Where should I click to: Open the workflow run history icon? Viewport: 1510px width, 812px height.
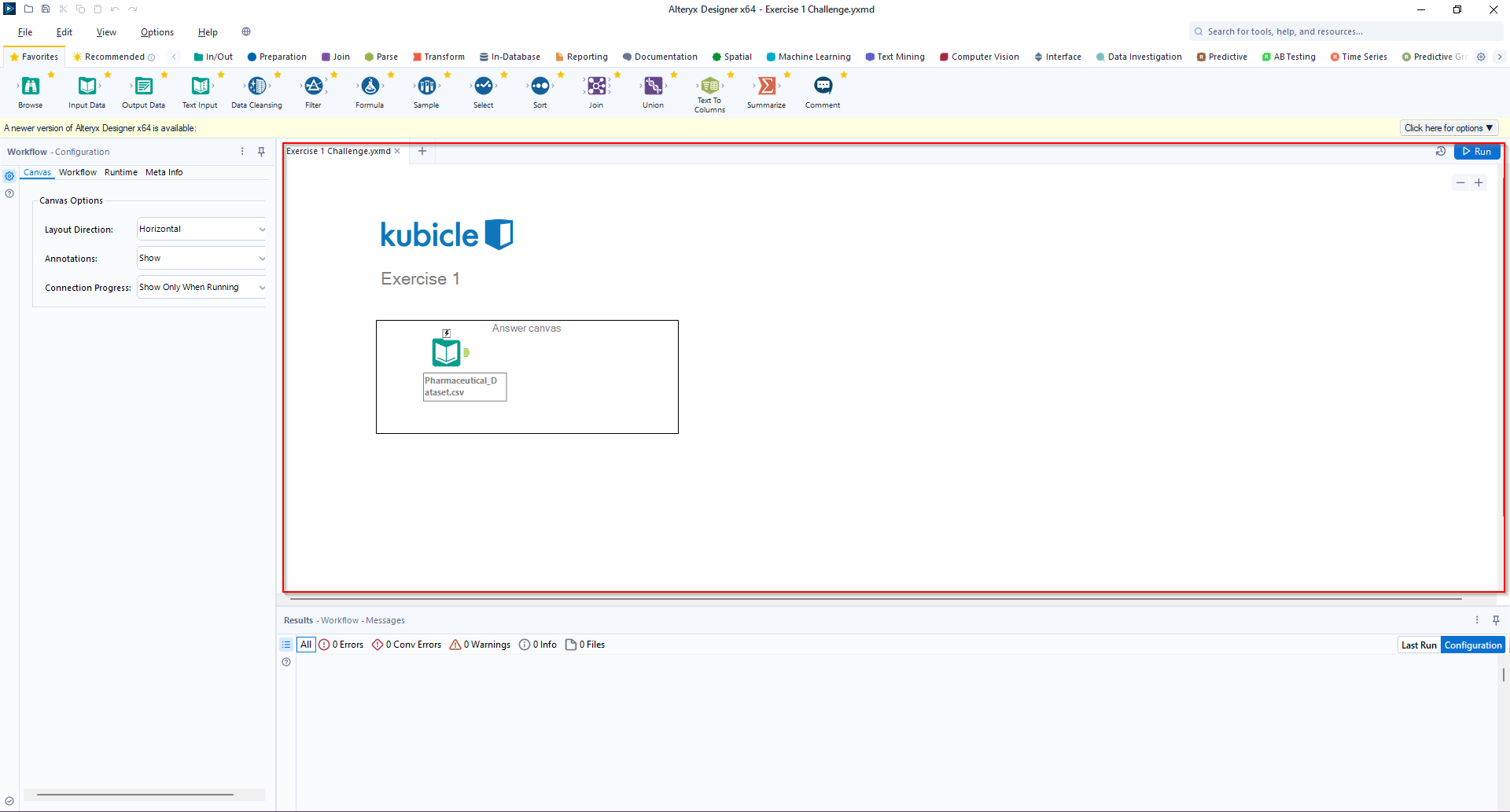(x=1441, y=152)
